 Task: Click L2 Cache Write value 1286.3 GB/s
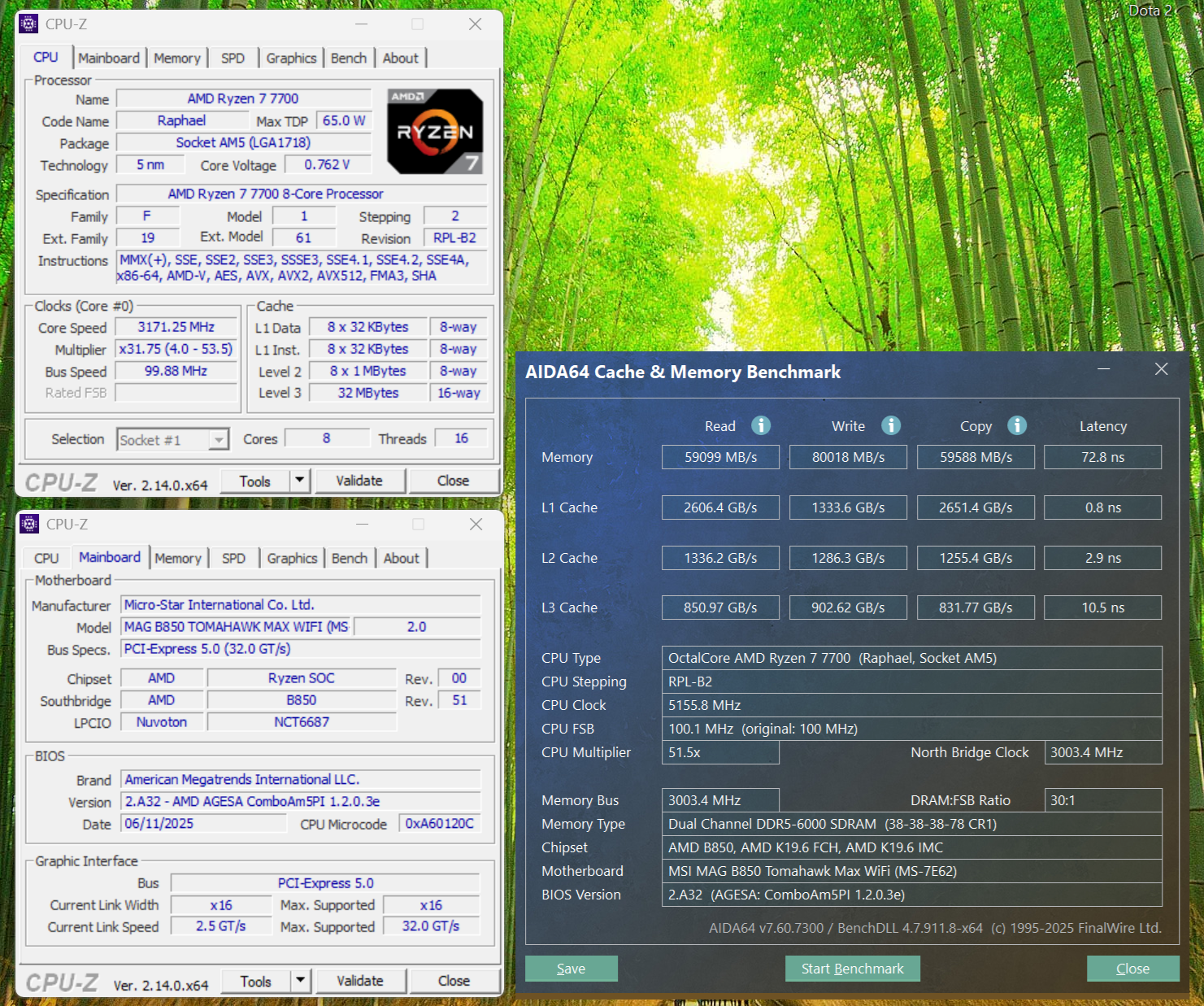(848, 558)
